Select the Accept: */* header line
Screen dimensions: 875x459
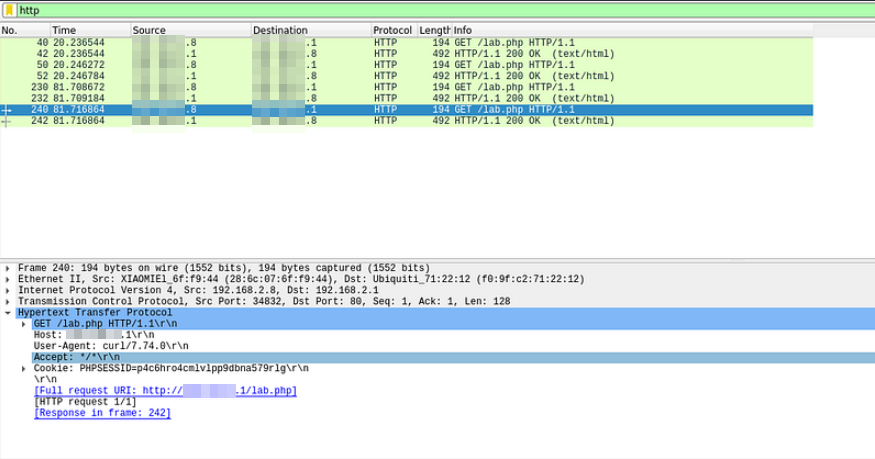point(453,357)
